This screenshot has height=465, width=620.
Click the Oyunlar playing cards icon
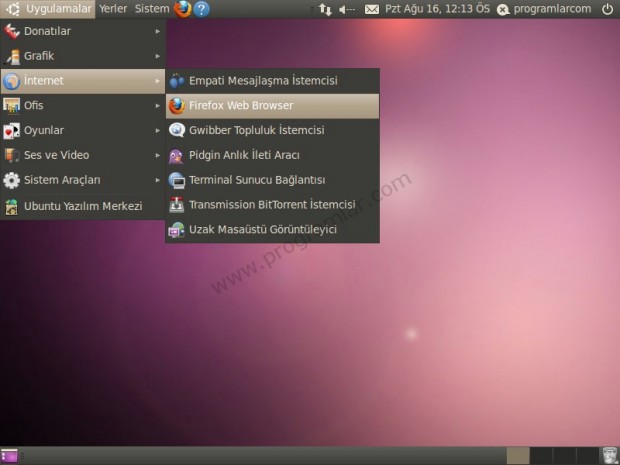click(x=11, y=131)
